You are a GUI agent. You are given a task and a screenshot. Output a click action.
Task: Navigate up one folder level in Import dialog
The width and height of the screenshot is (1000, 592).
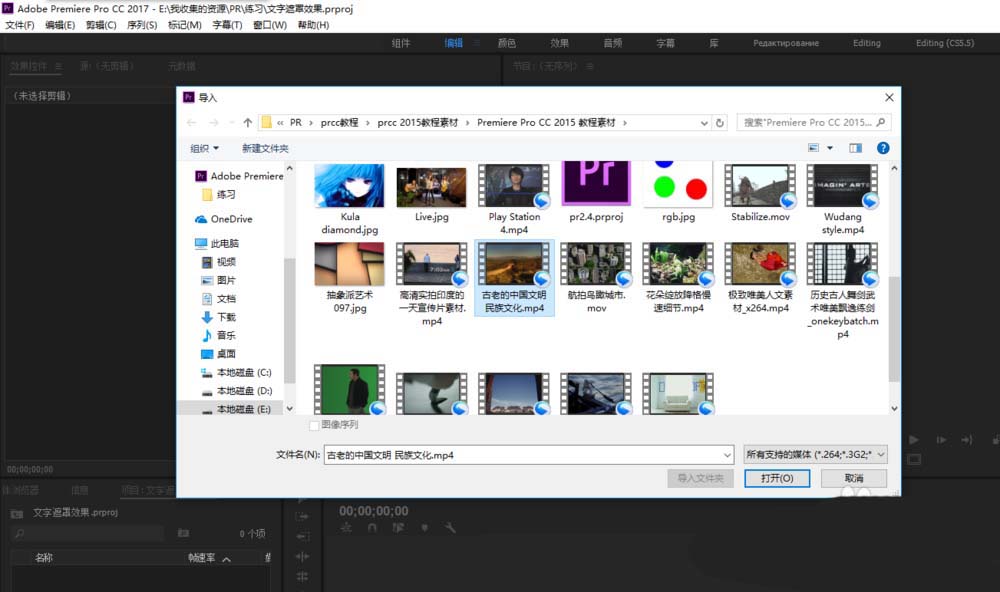248,121
